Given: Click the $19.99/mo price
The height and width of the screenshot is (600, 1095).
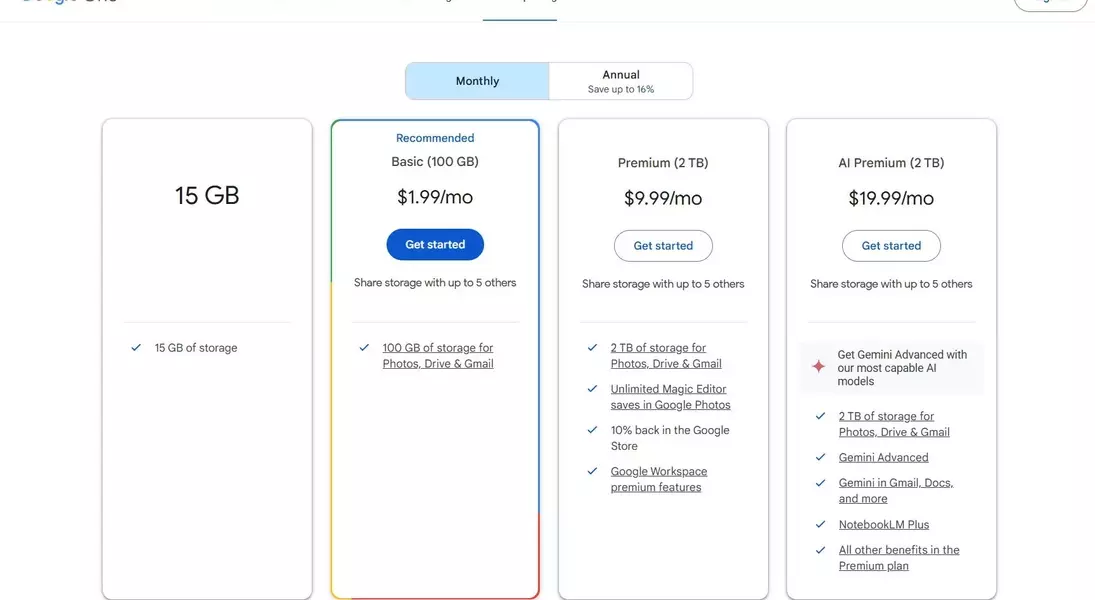Looking at the screenshot, I should coord(891,198).
